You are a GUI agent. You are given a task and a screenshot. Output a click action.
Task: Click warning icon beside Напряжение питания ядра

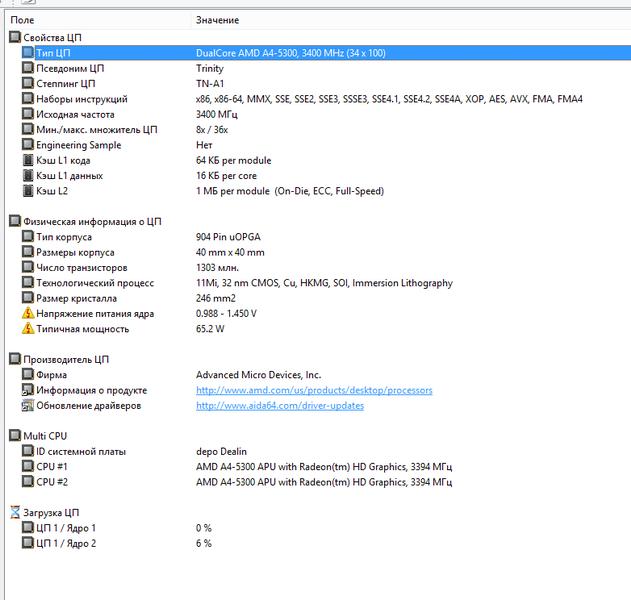(x=28, y=313)
